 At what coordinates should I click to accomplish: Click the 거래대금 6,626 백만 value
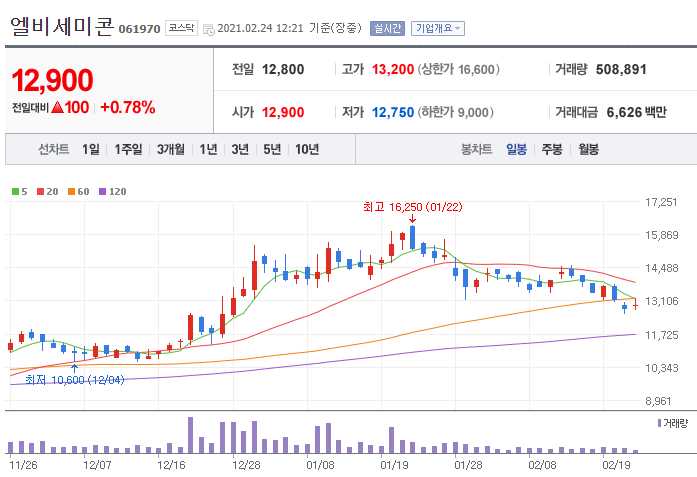pyautogui.click(x=637, y=112)
